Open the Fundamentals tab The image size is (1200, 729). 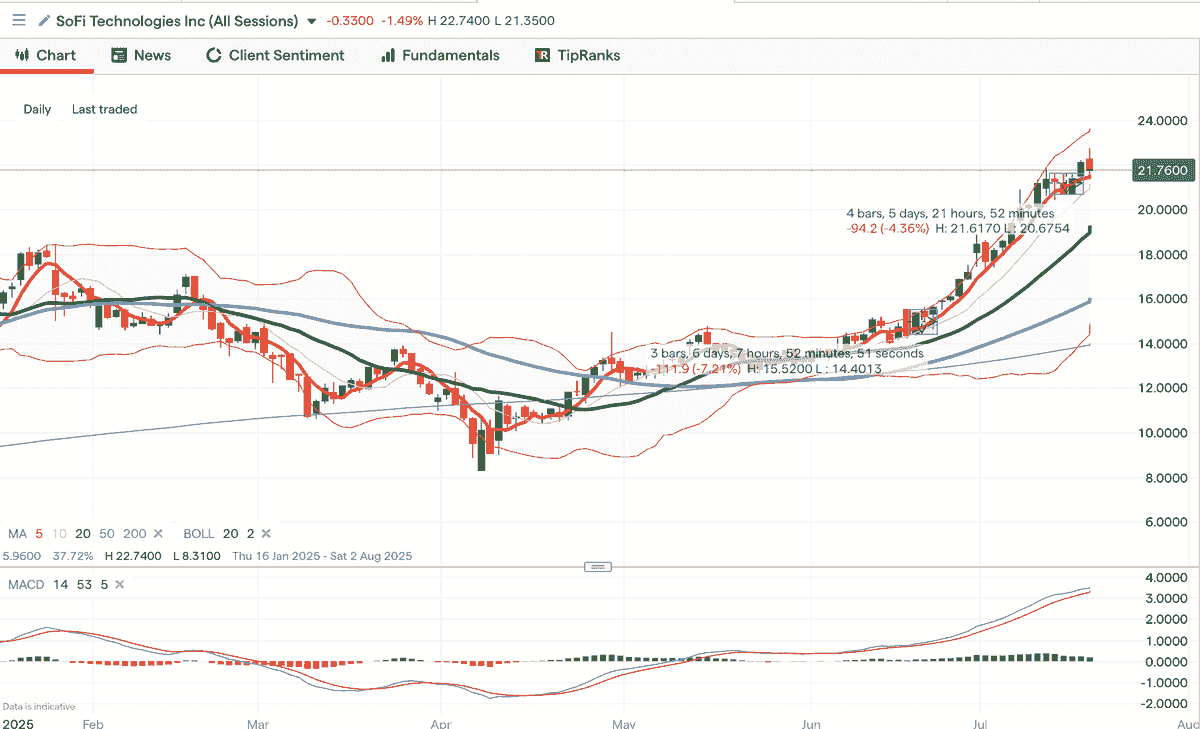(x=440, y=55)
